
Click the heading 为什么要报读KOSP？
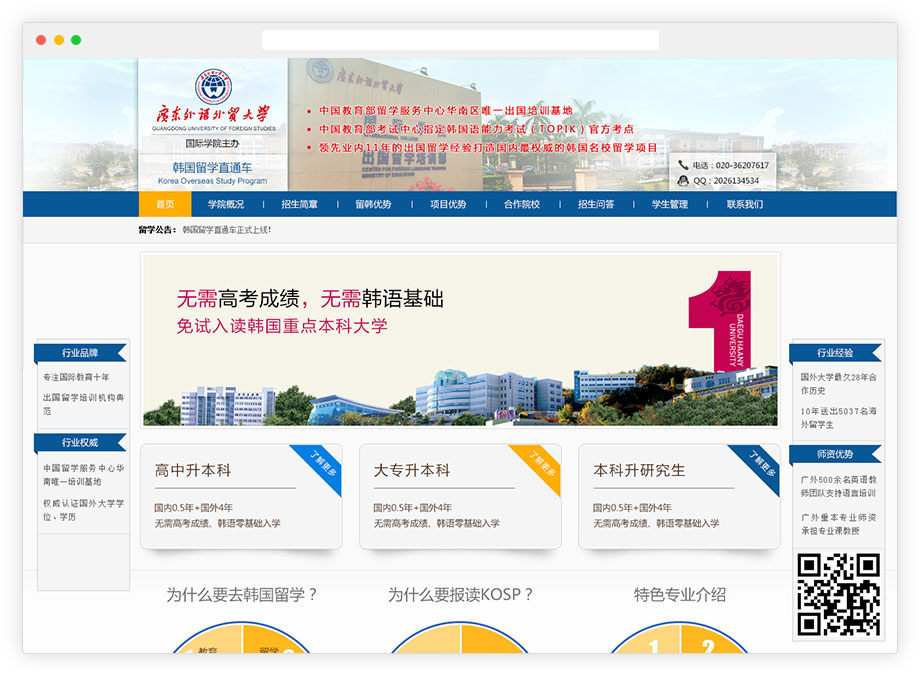(461, 594)
